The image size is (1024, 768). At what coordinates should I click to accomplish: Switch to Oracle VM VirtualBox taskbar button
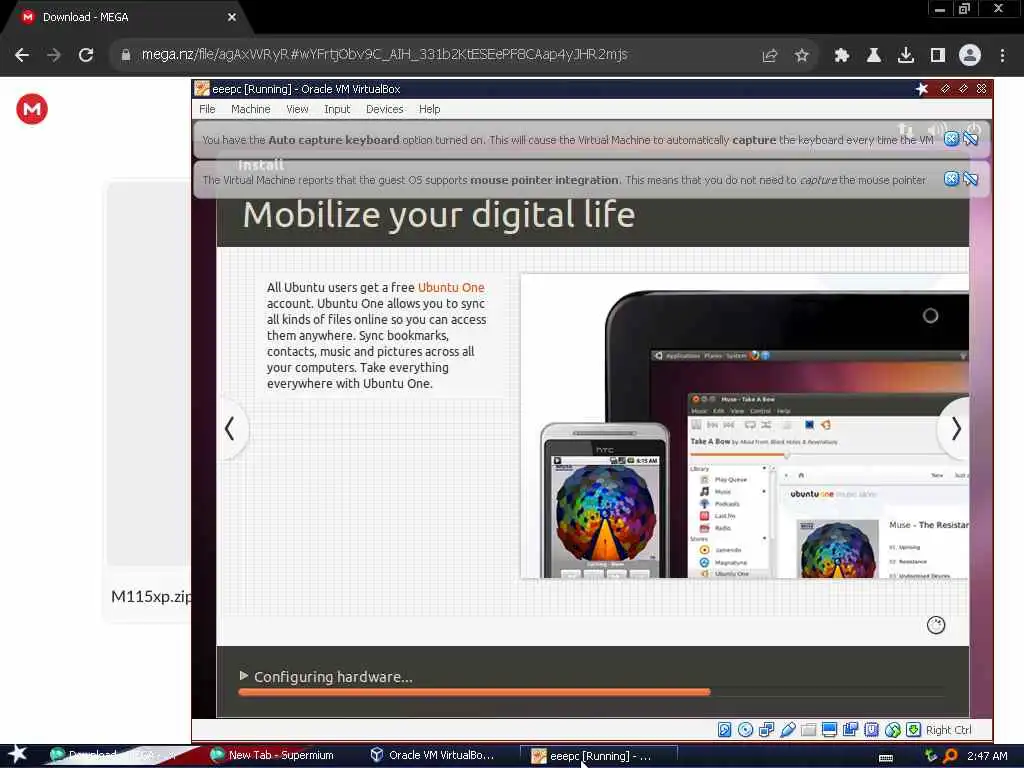432,755
